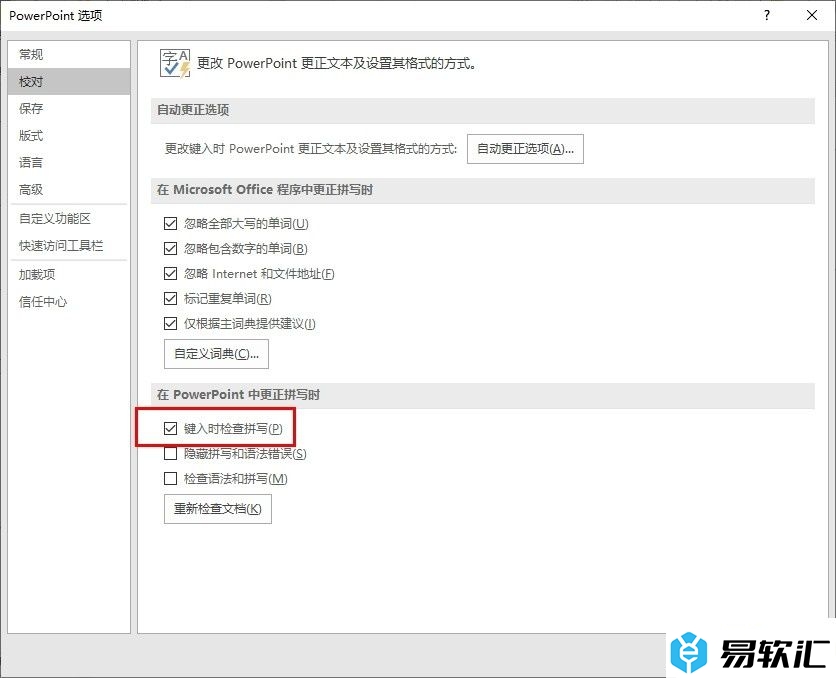The height and width of the screenshot is (678, 836).
Task: Check 检查语法和拼写(M) option
Action: click(x=171, y=479)
